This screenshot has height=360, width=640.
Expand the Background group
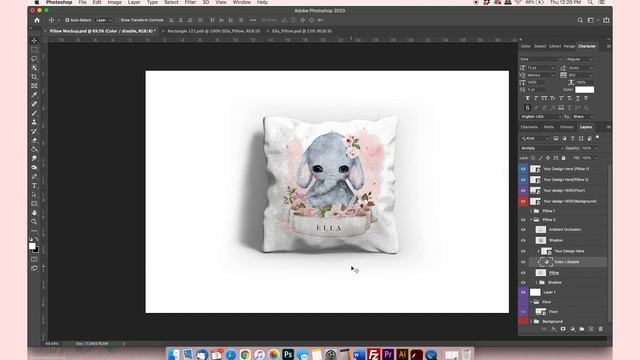[x=531, y=322]
